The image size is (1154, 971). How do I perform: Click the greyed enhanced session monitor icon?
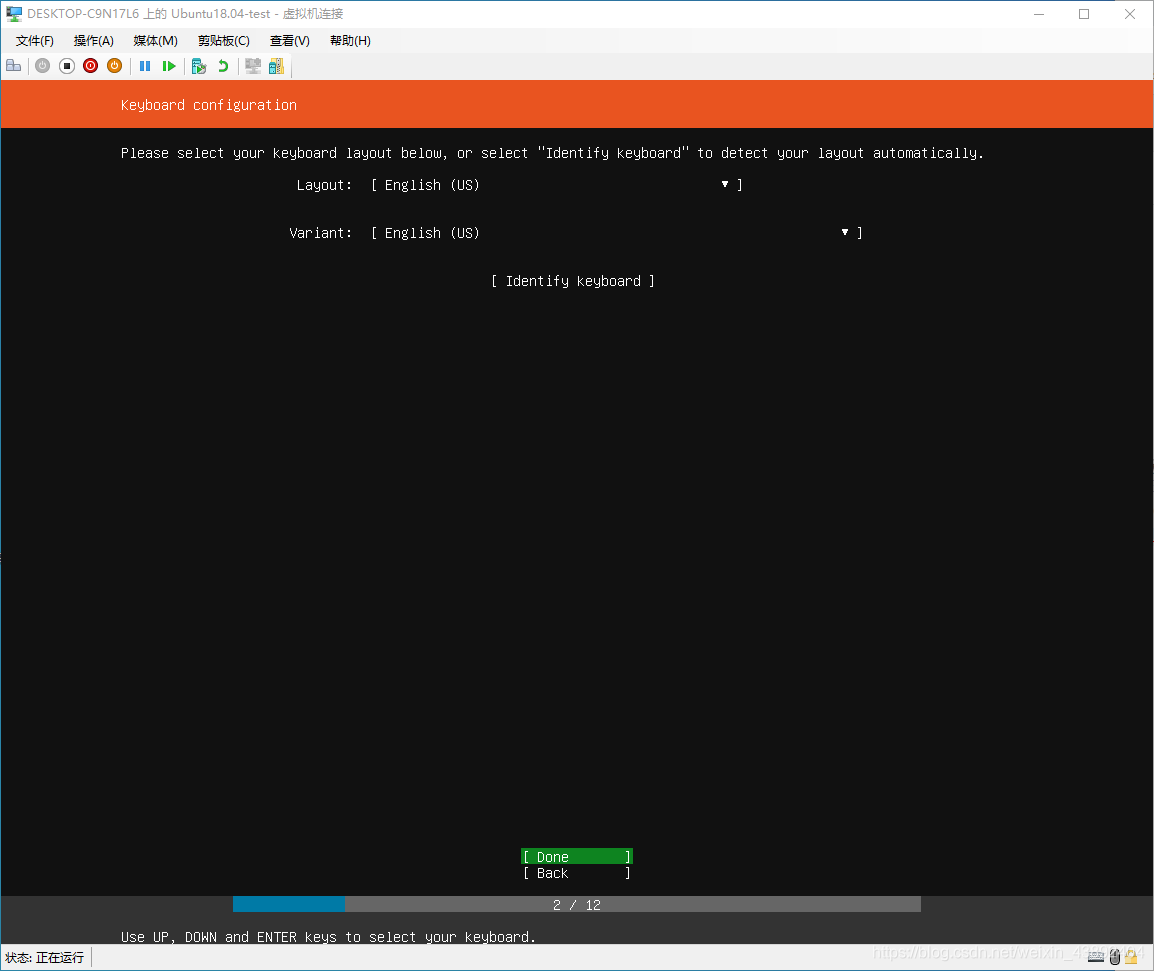tap(253, 66)
